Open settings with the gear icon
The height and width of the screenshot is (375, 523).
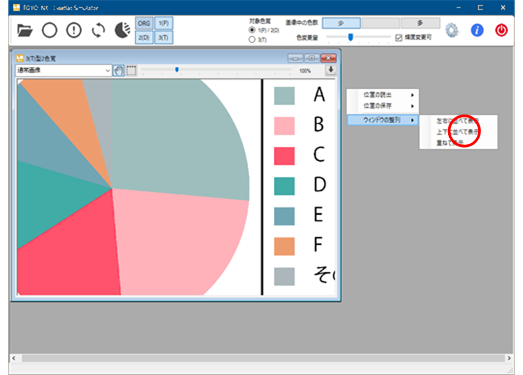452,30
